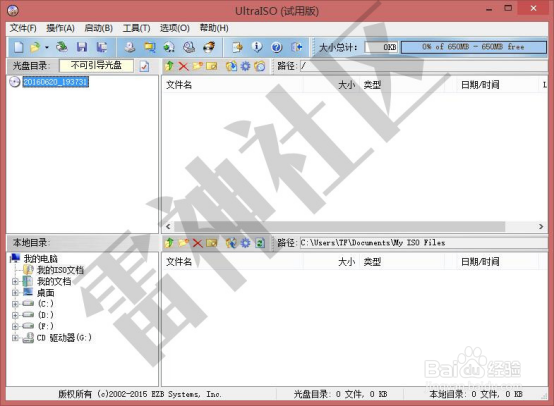Click the Save As toolbar icon
Screen dimensions: 554x406
click(x=102, y=47)
